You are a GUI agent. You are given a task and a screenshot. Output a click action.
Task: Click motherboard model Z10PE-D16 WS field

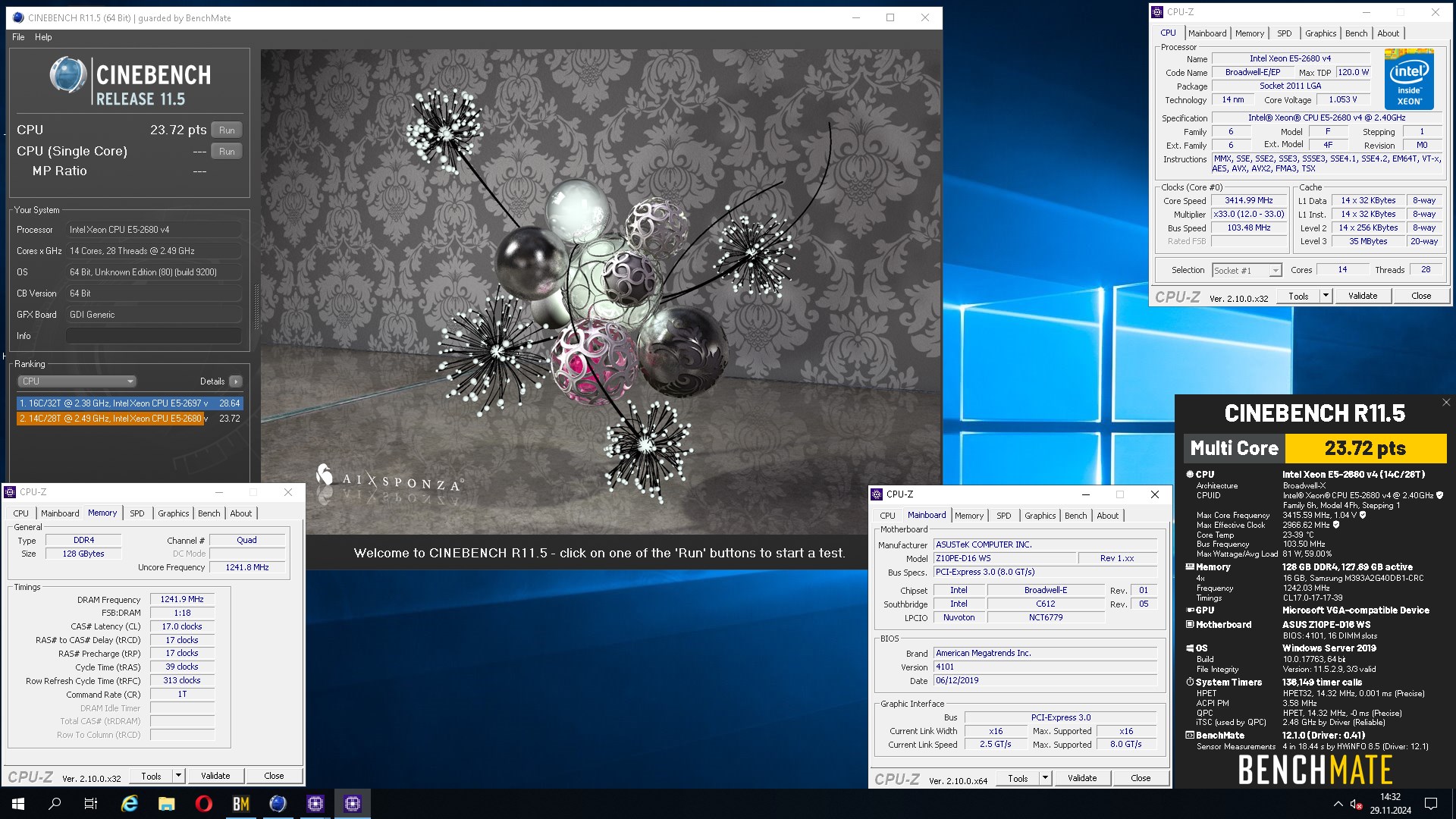[1006, 558]
